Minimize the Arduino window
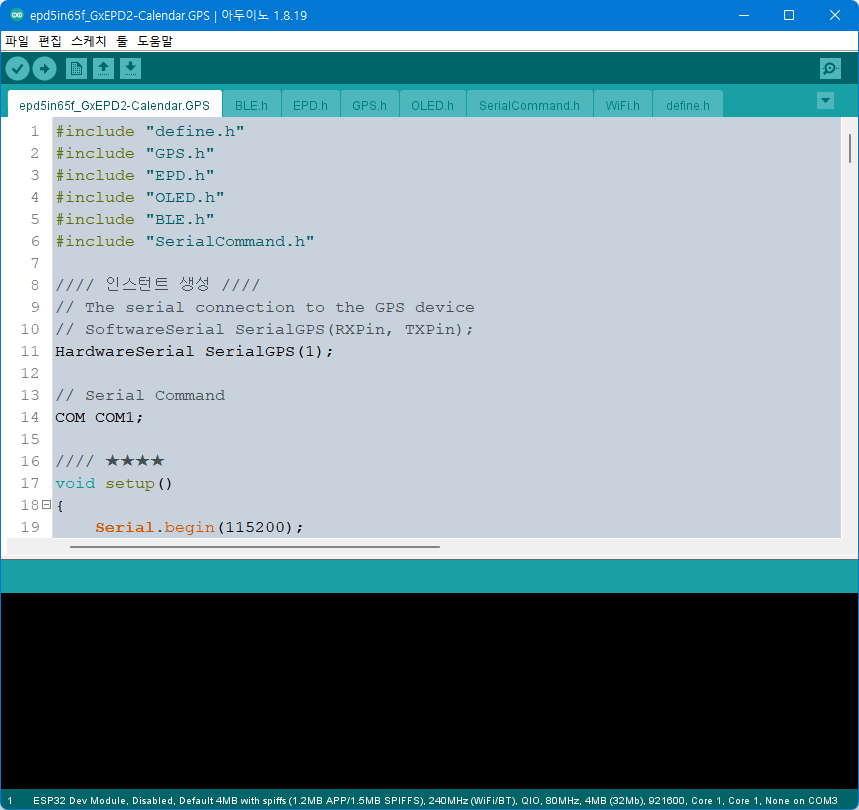 744,15
